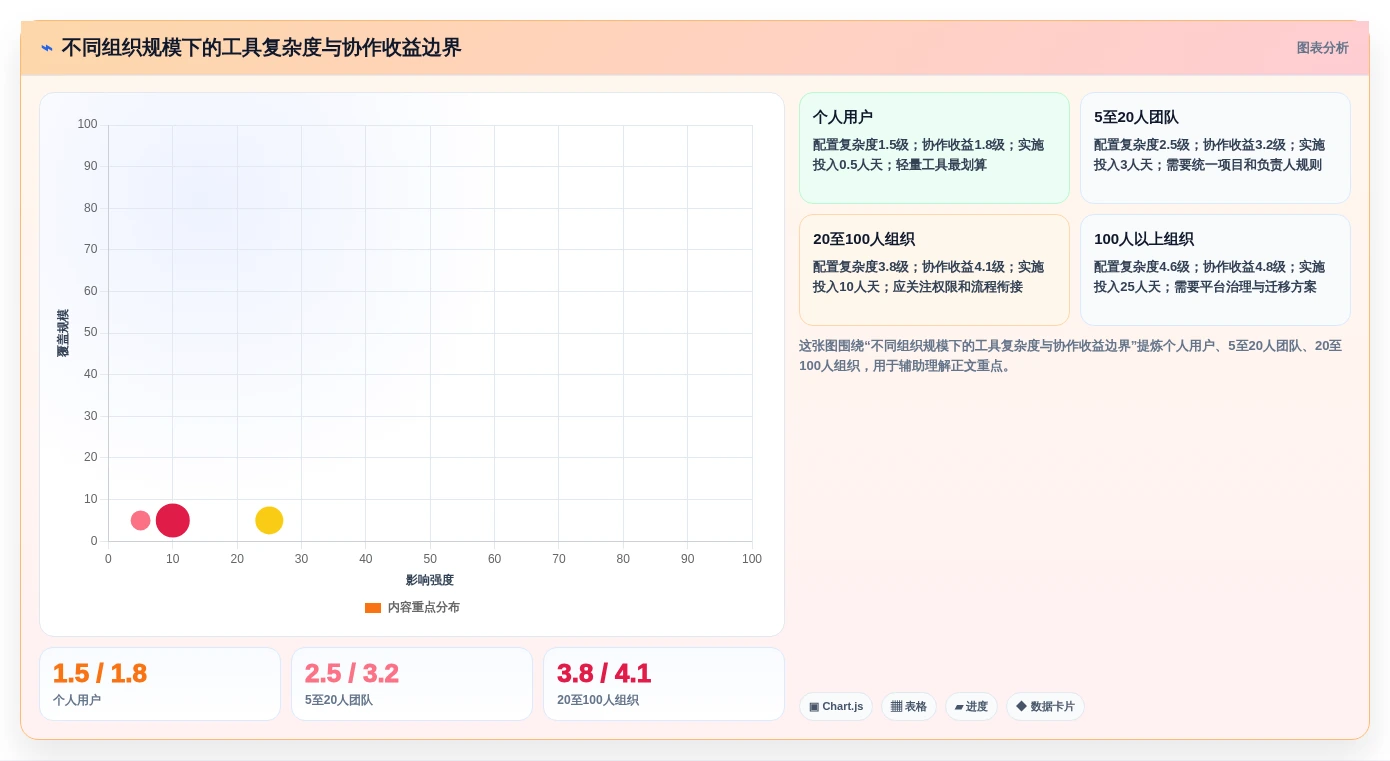Select the 进度 tag chip
The width and height of the screenshot is (1390, 761).
click(971, 706)
